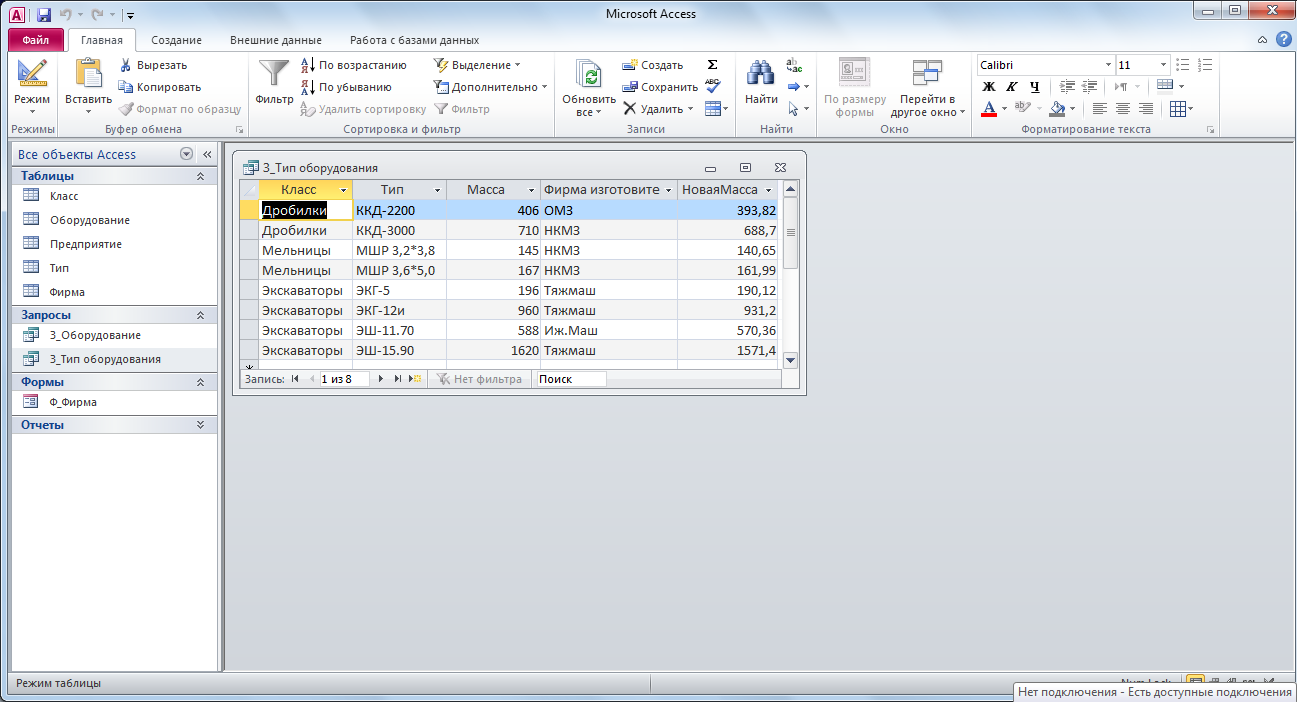Open Работа с базами данных tab
The image size is (1297, 702).
(414, 40)
